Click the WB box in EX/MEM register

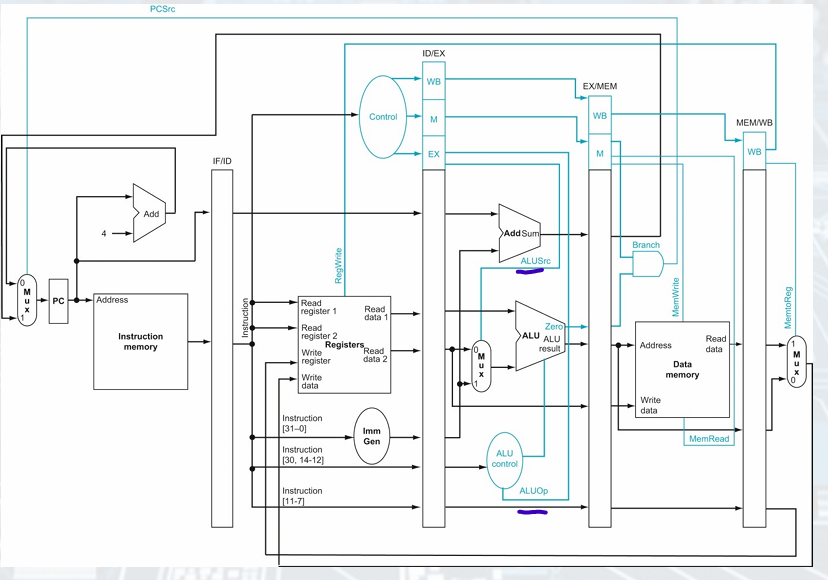pos(600,115)
